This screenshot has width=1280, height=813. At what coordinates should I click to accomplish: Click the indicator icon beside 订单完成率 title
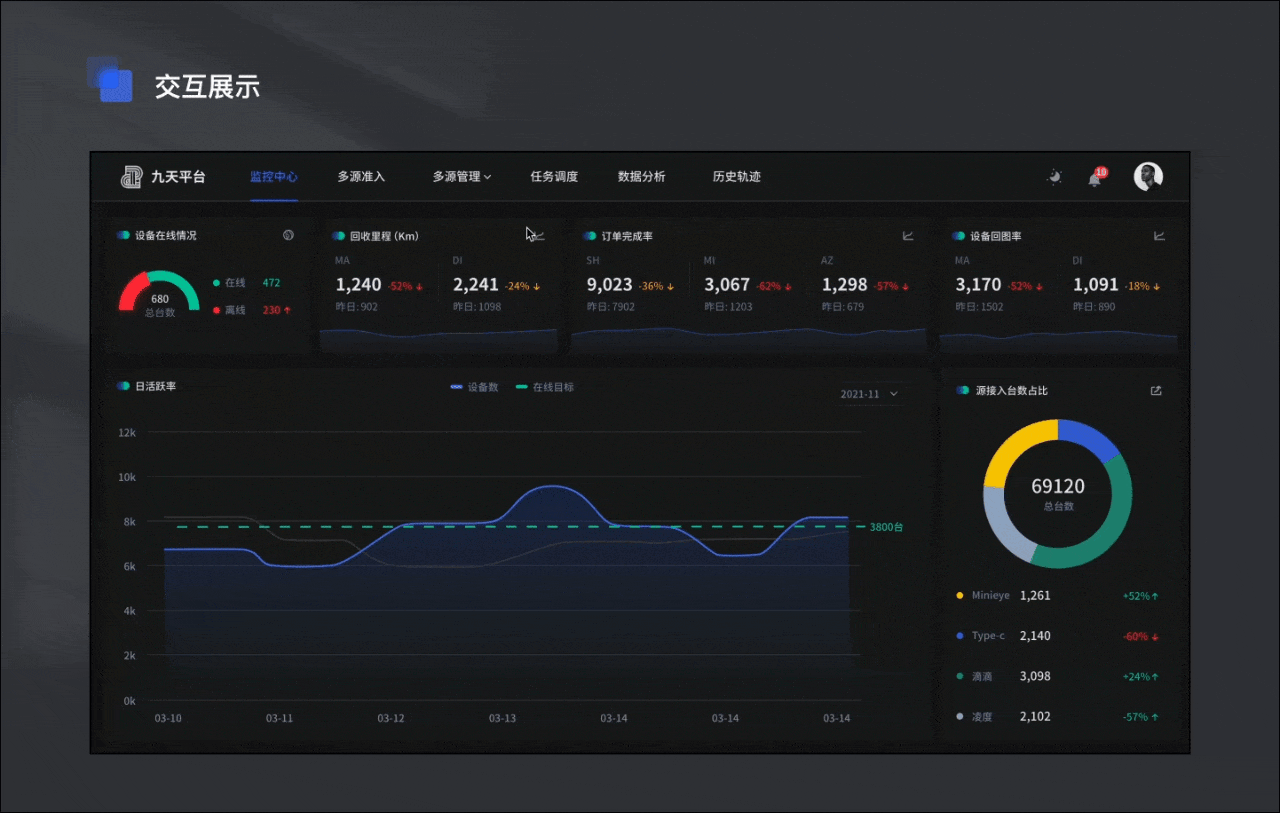tap(590, 236)
